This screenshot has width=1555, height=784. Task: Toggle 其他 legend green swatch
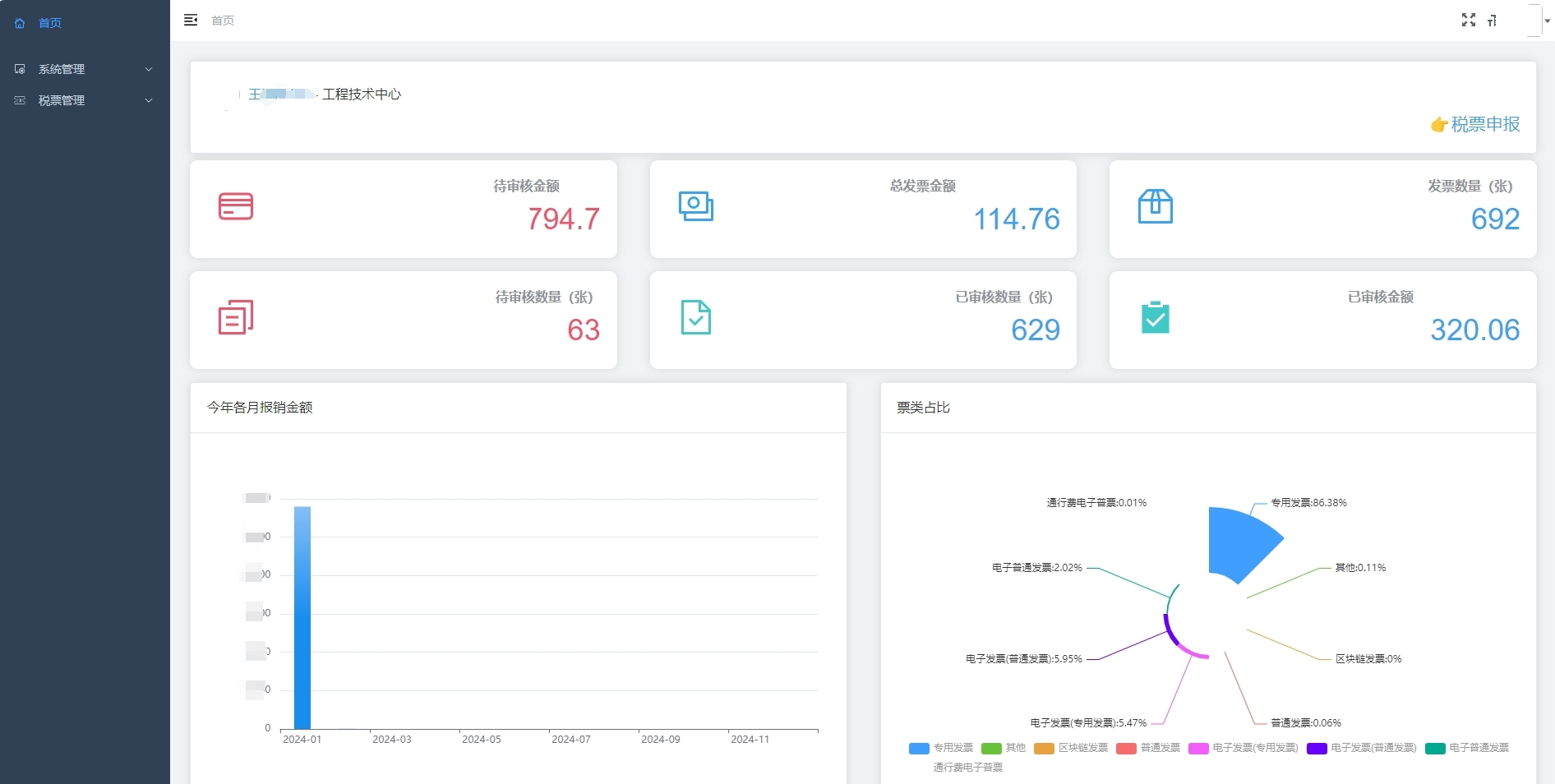click(991, 748)
